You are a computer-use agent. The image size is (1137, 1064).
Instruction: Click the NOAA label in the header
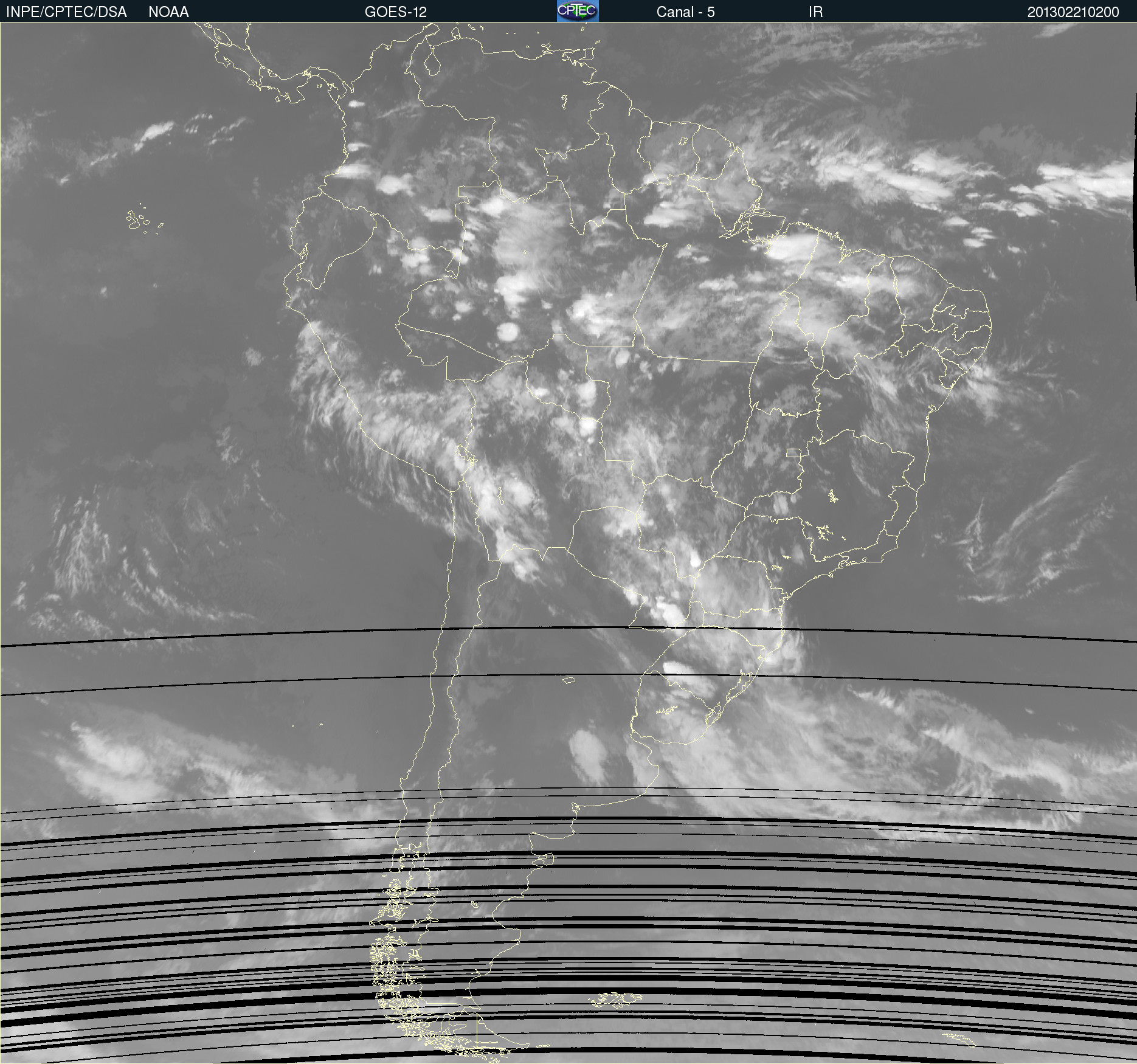click(168, 12)
